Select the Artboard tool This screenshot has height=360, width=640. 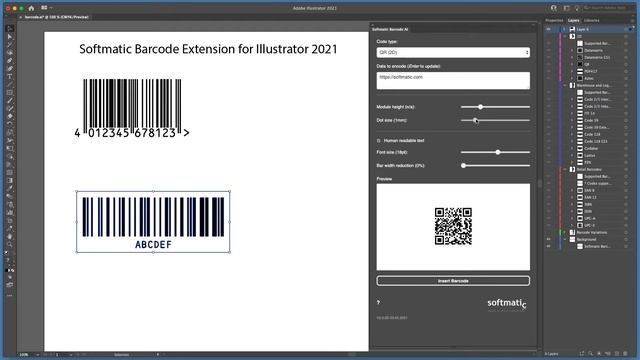pos(10,220)
